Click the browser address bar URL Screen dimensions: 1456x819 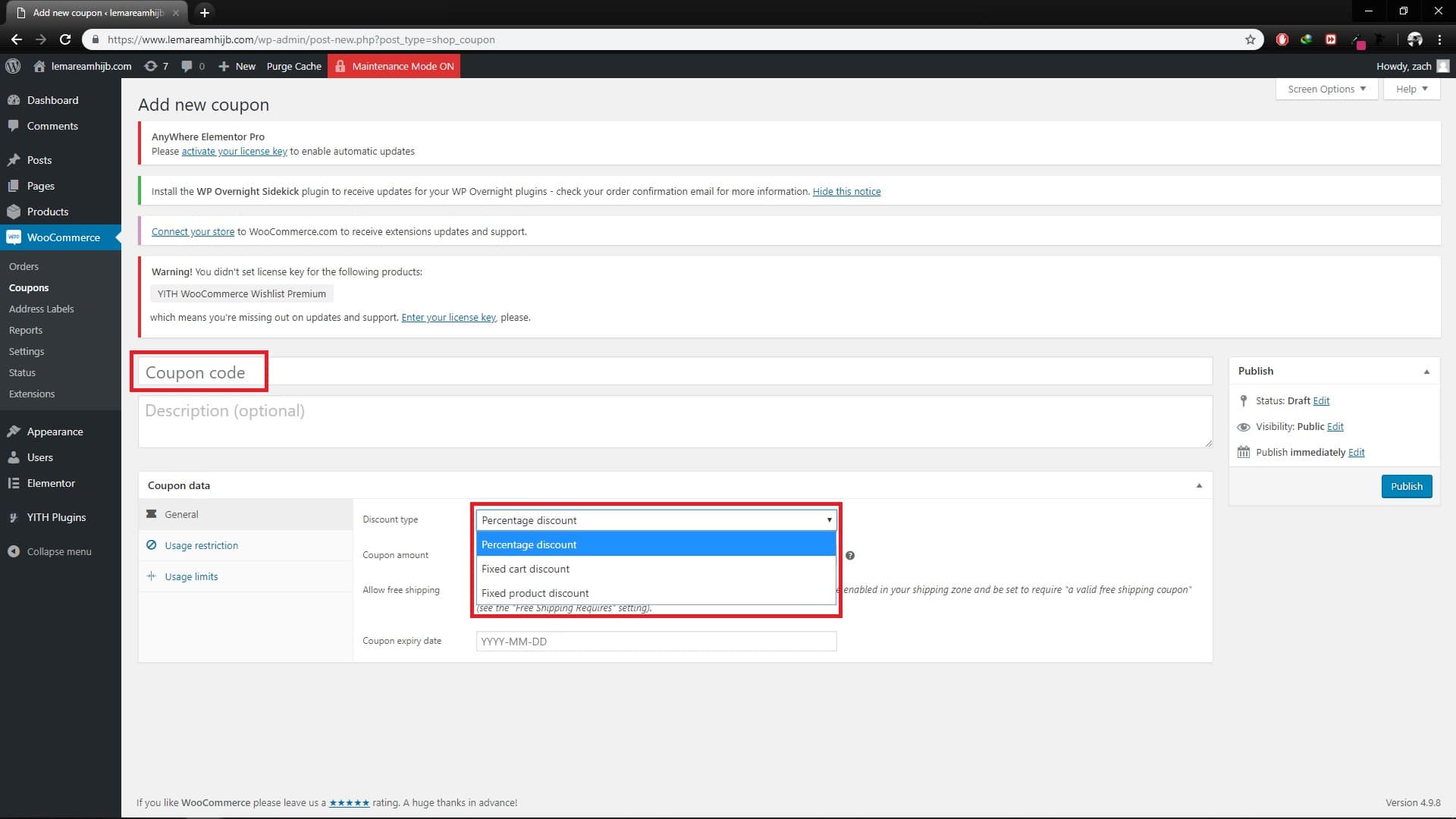301,39
